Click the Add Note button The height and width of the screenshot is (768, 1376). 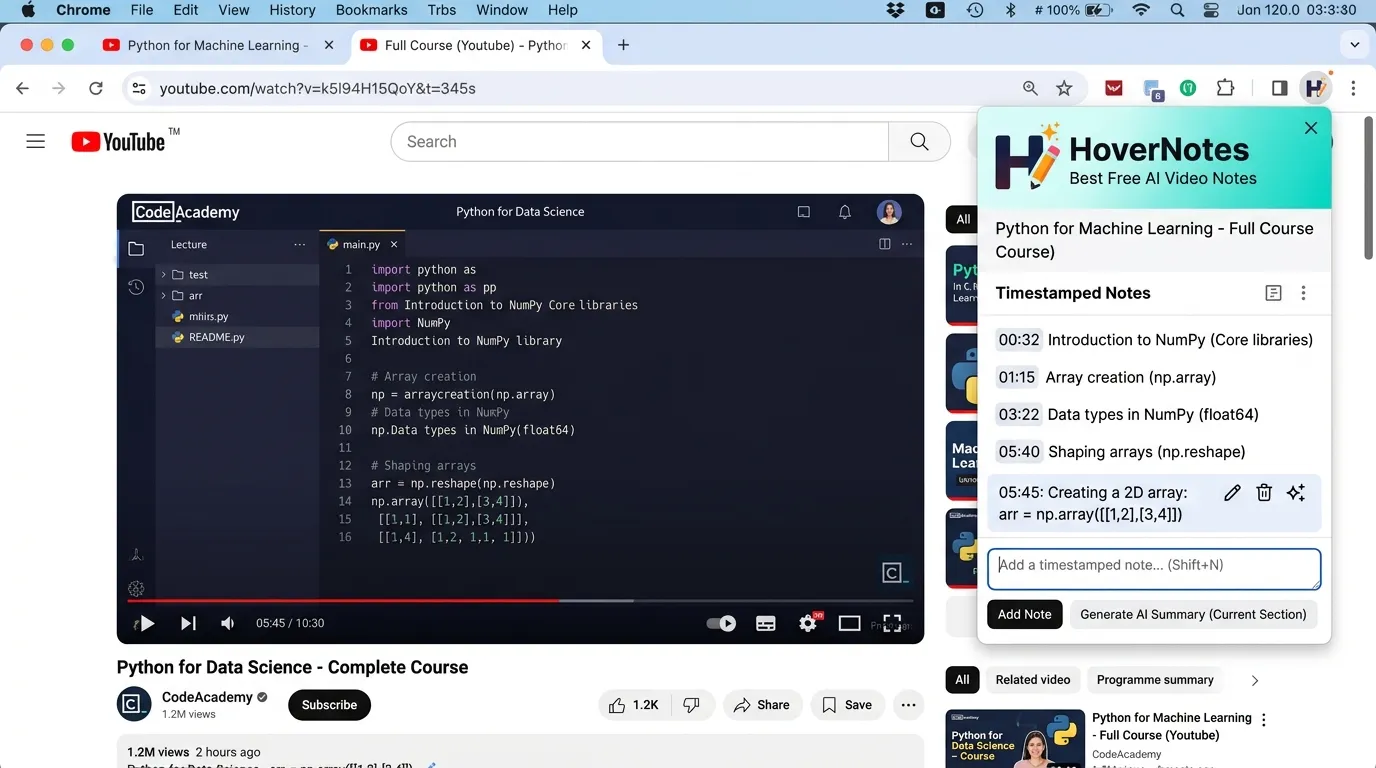(1024, 614)
